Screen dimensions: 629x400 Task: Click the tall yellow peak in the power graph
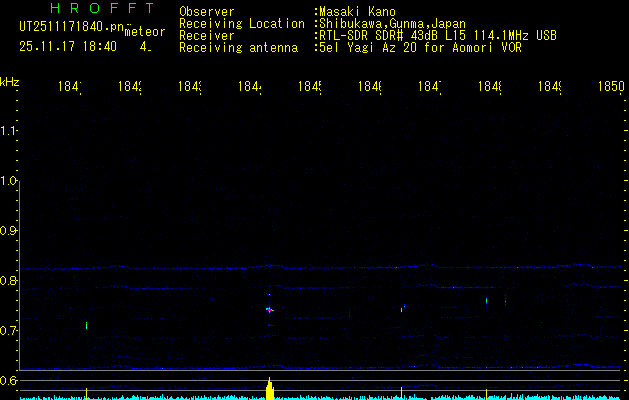pyautogui.click(x=270, y=389)
